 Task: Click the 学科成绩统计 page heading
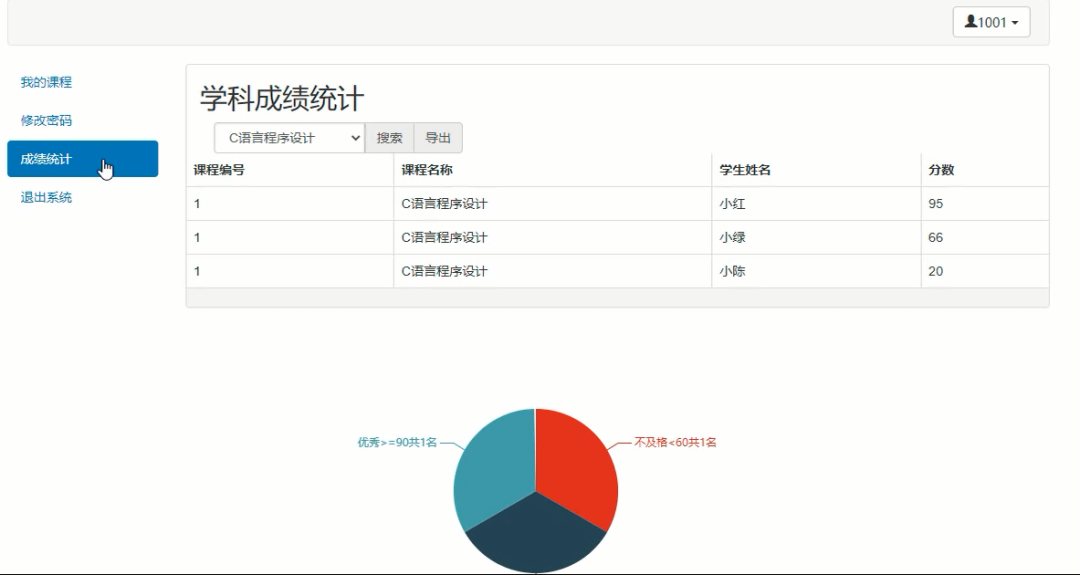282,99
